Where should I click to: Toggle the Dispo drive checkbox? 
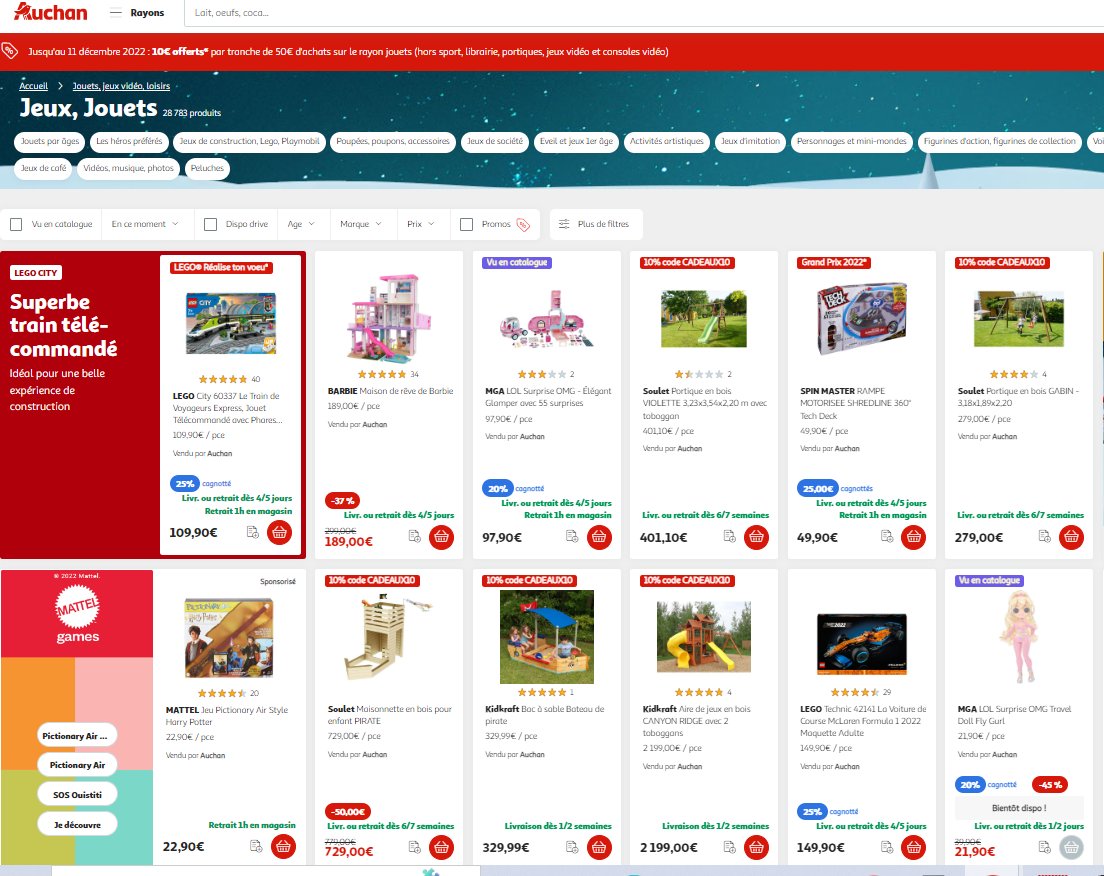pyautogui.click(x=210, y=224)
